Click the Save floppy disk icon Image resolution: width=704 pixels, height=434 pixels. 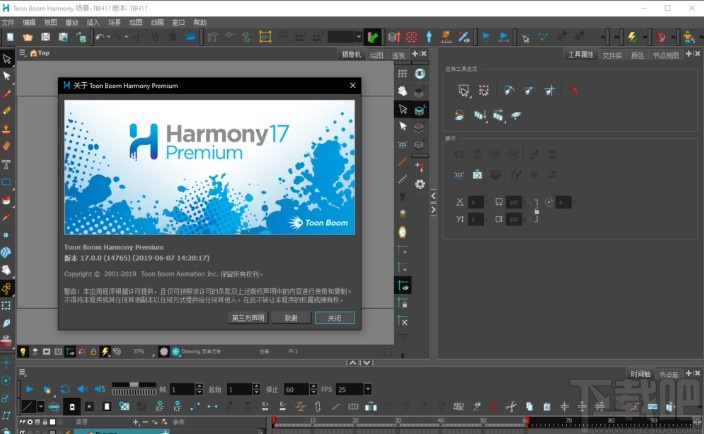coord(45,37)
